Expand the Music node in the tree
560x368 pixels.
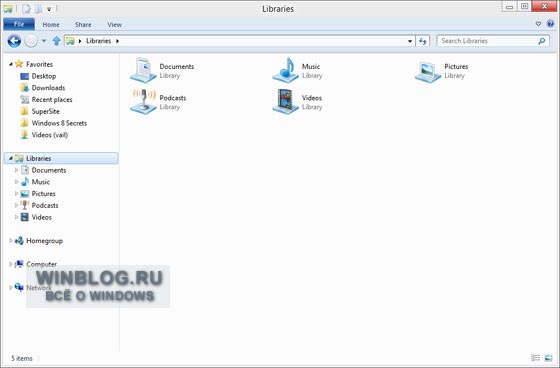[16, 182]
